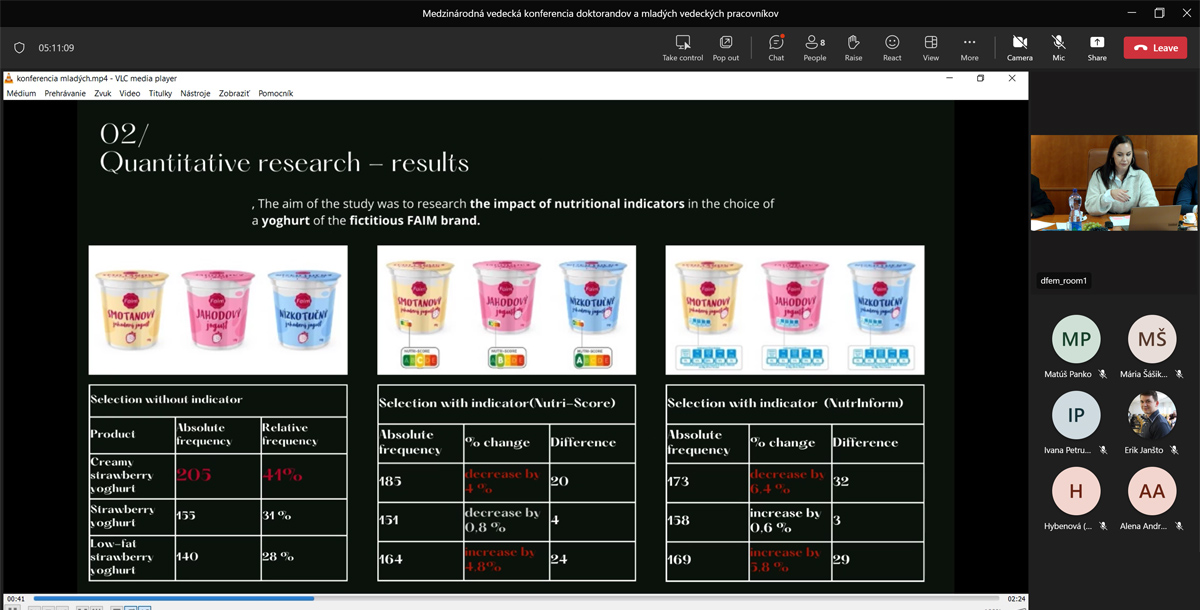1200x610 pixels.
Task: Click the shield security icon
Action: (x=19, y=48)
